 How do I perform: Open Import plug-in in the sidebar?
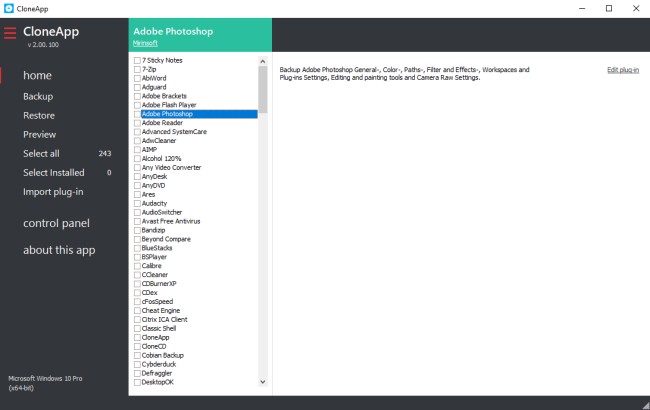(53, 192)
